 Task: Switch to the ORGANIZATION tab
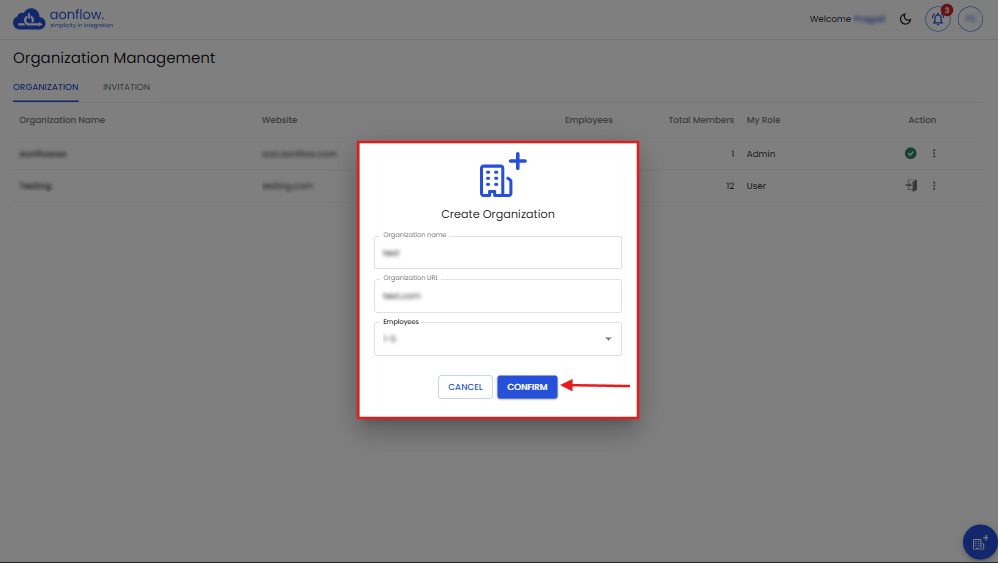pyautogui.click(x=45, y=87)
